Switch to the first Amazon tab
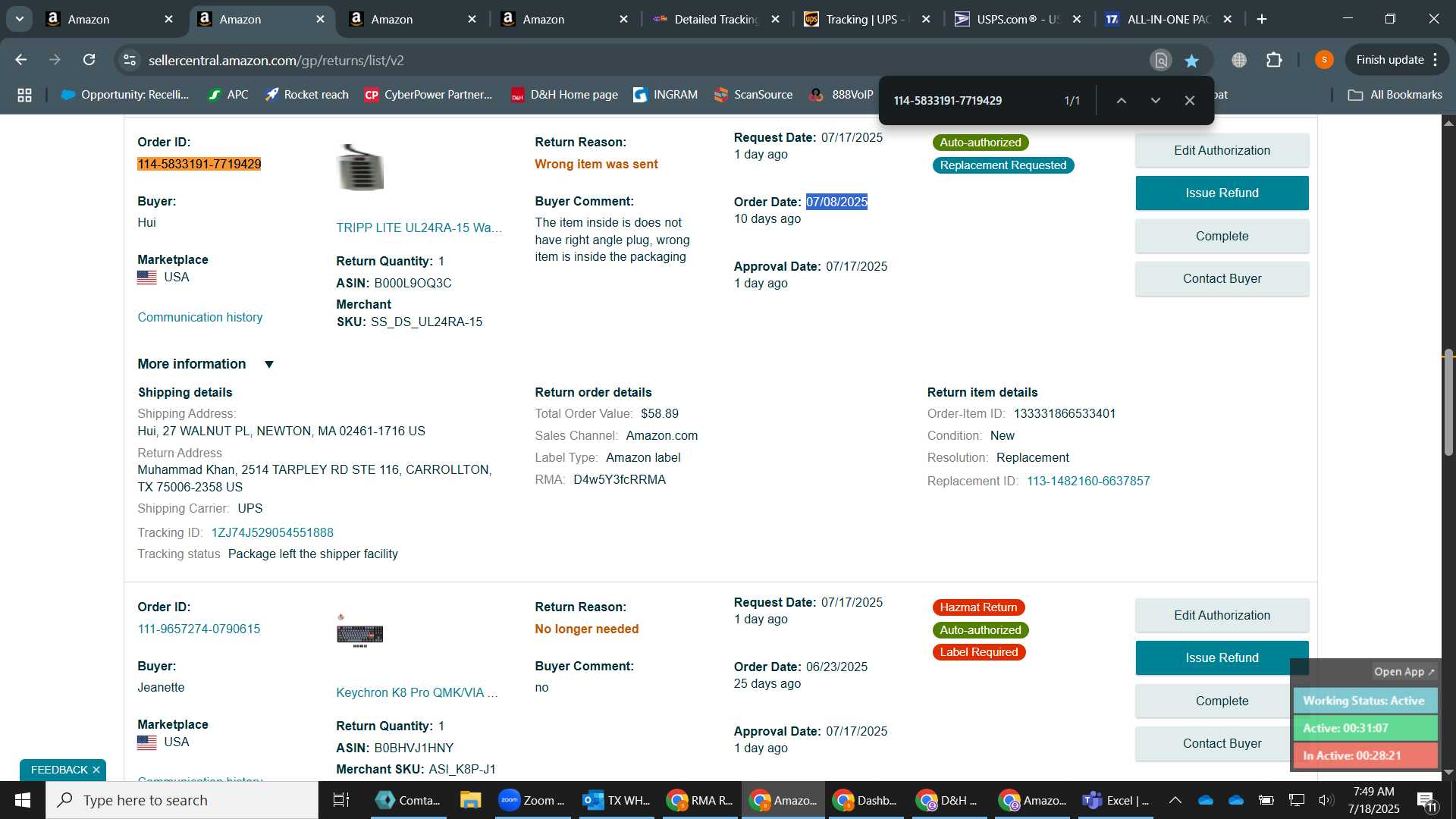 click(109, 19)
